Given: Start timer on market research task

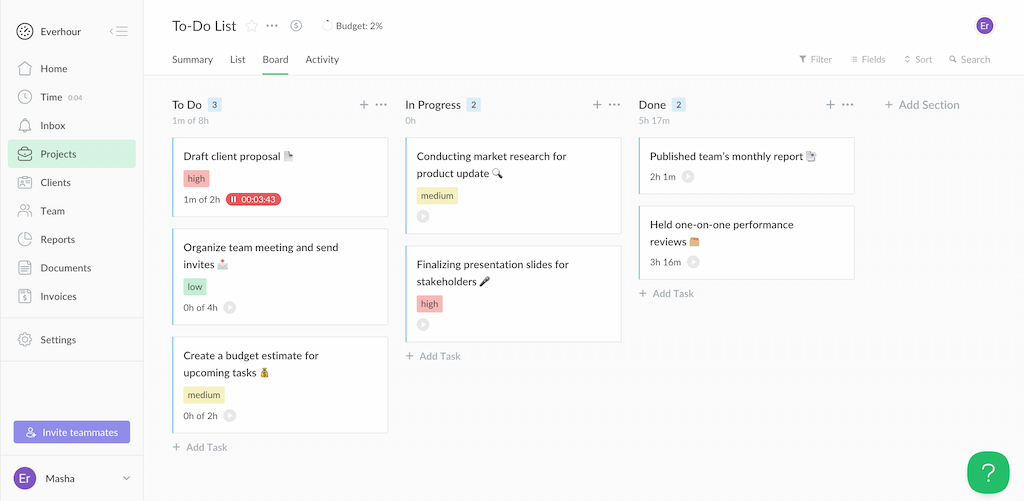Looking at the screenshot, I should [423, 216].
